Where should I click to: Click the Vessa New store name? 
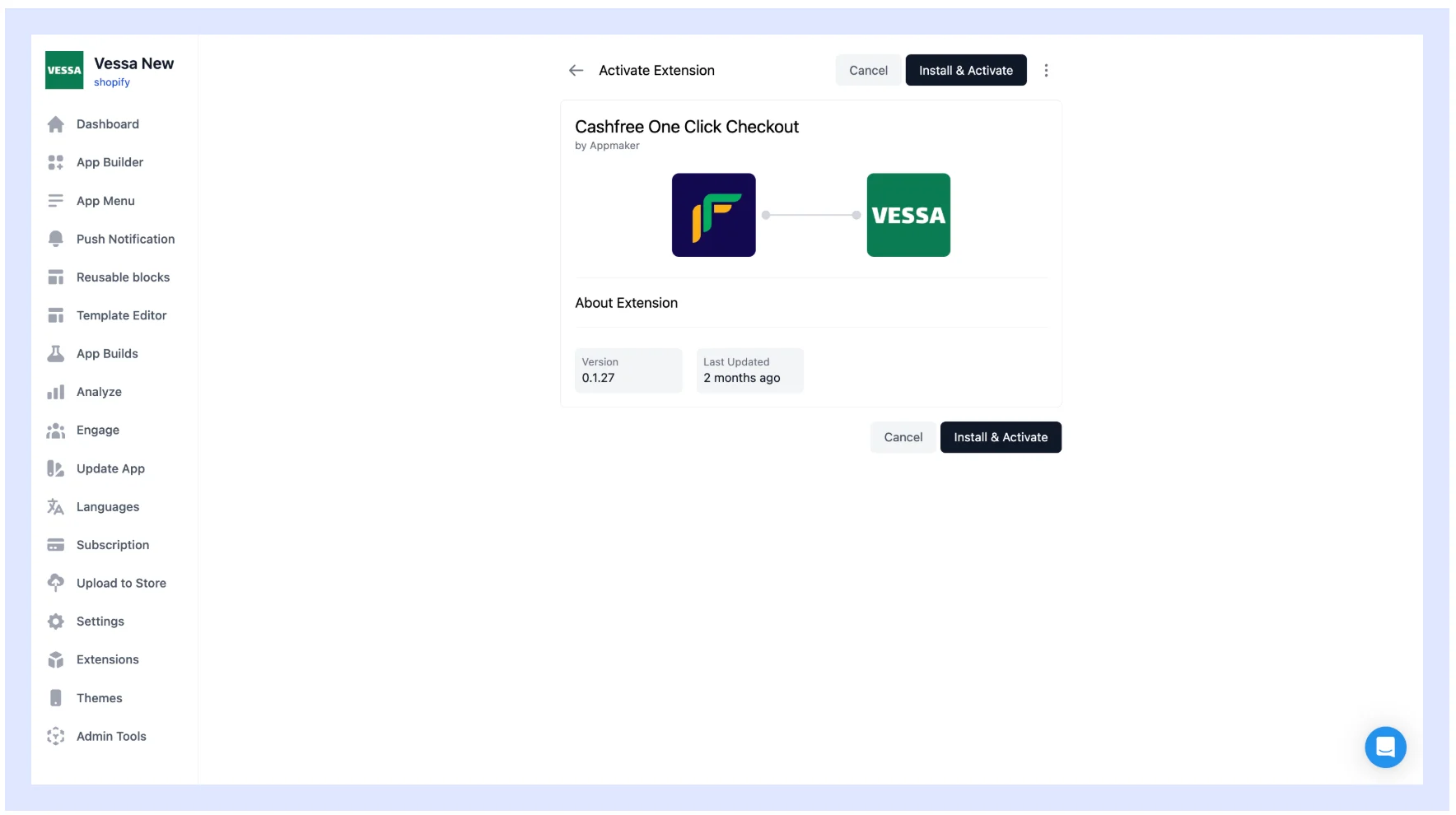click(x=134, y=63)
